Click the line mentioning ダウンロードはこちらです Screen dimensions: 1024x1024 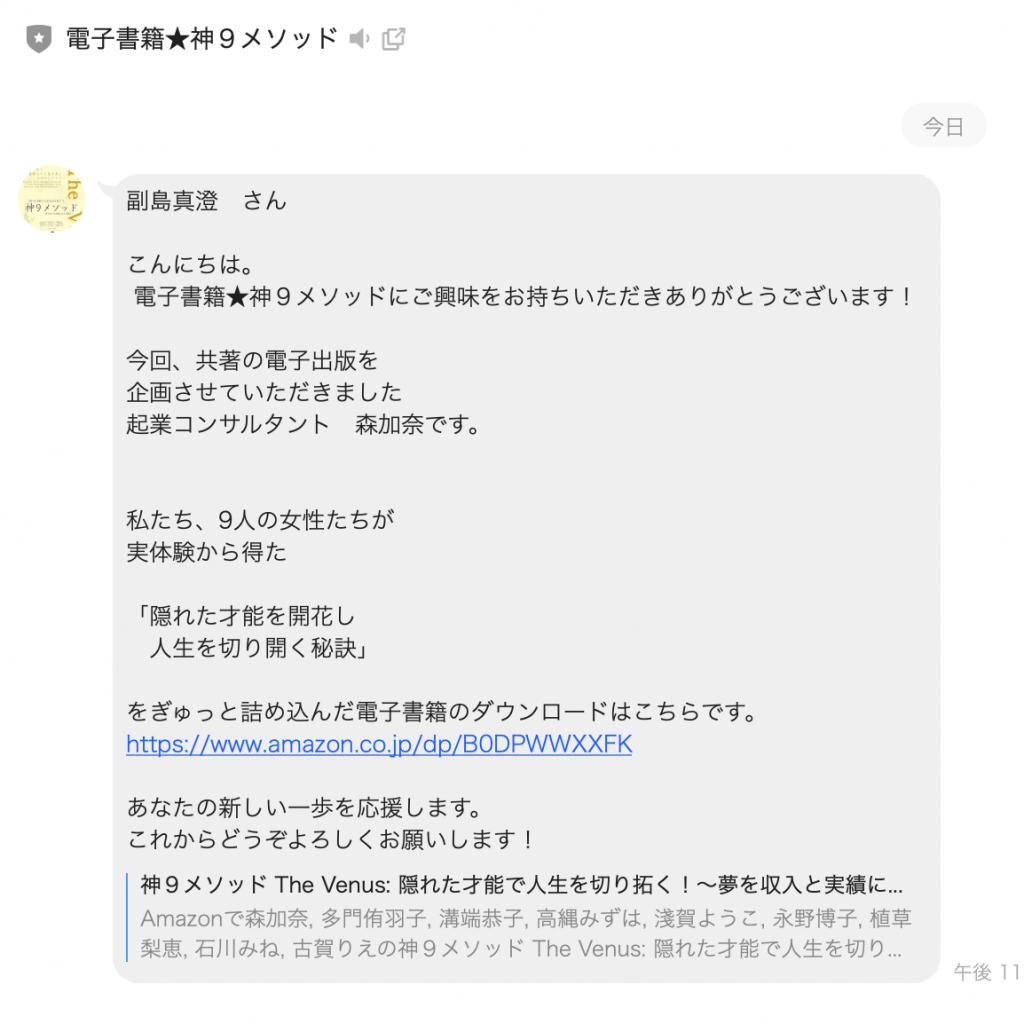443,711
